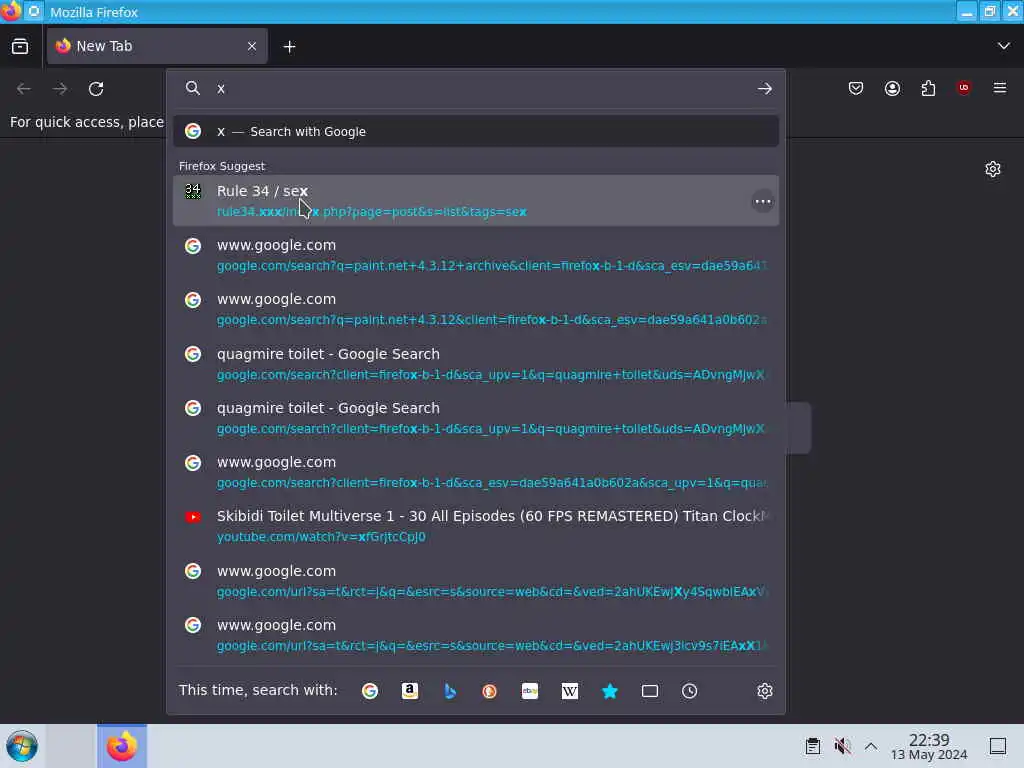1024x768 pixels.
Task: Search this time with Google
Action: point(370,691)
